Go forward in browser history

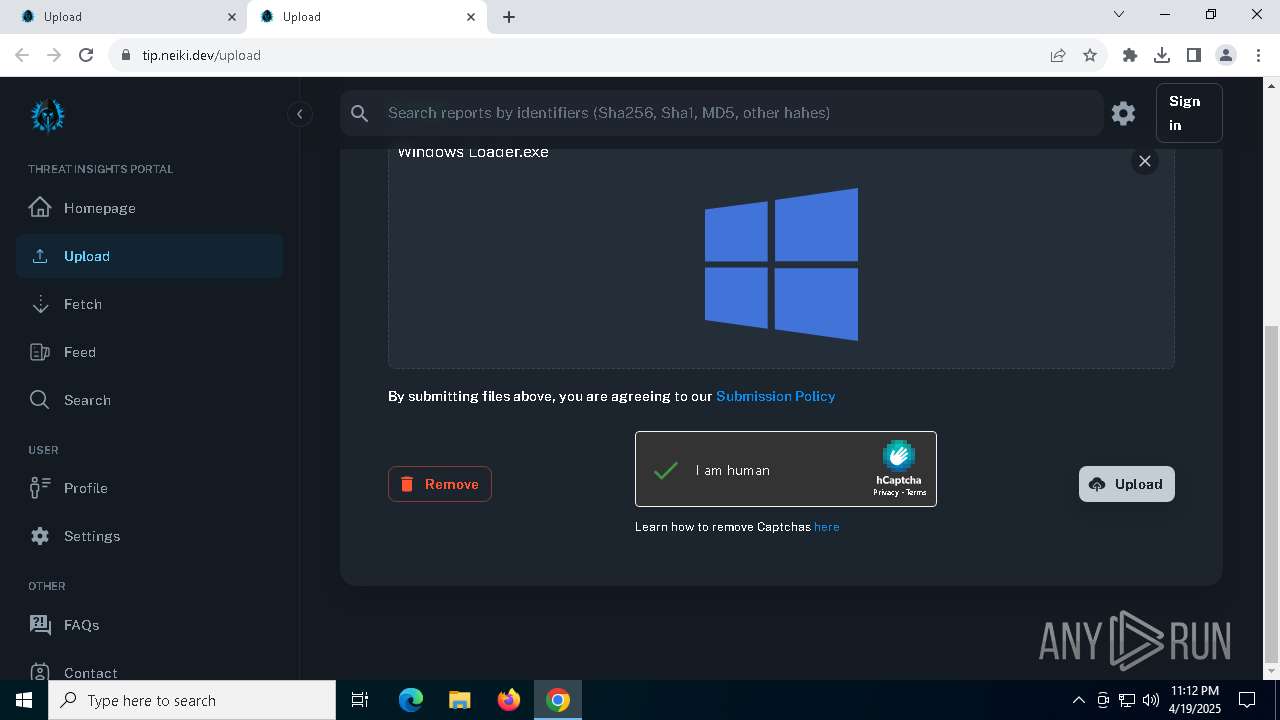point(54,55)
